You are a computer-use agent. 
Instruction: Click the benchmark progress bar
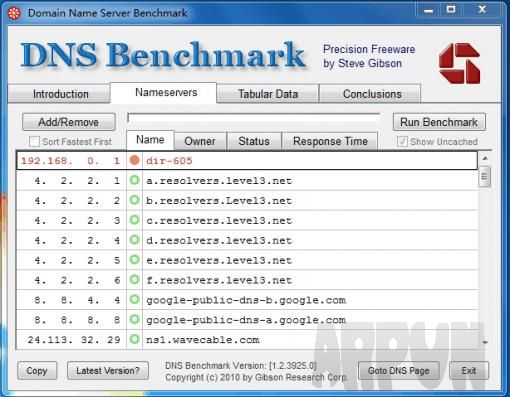pos(254,118)
